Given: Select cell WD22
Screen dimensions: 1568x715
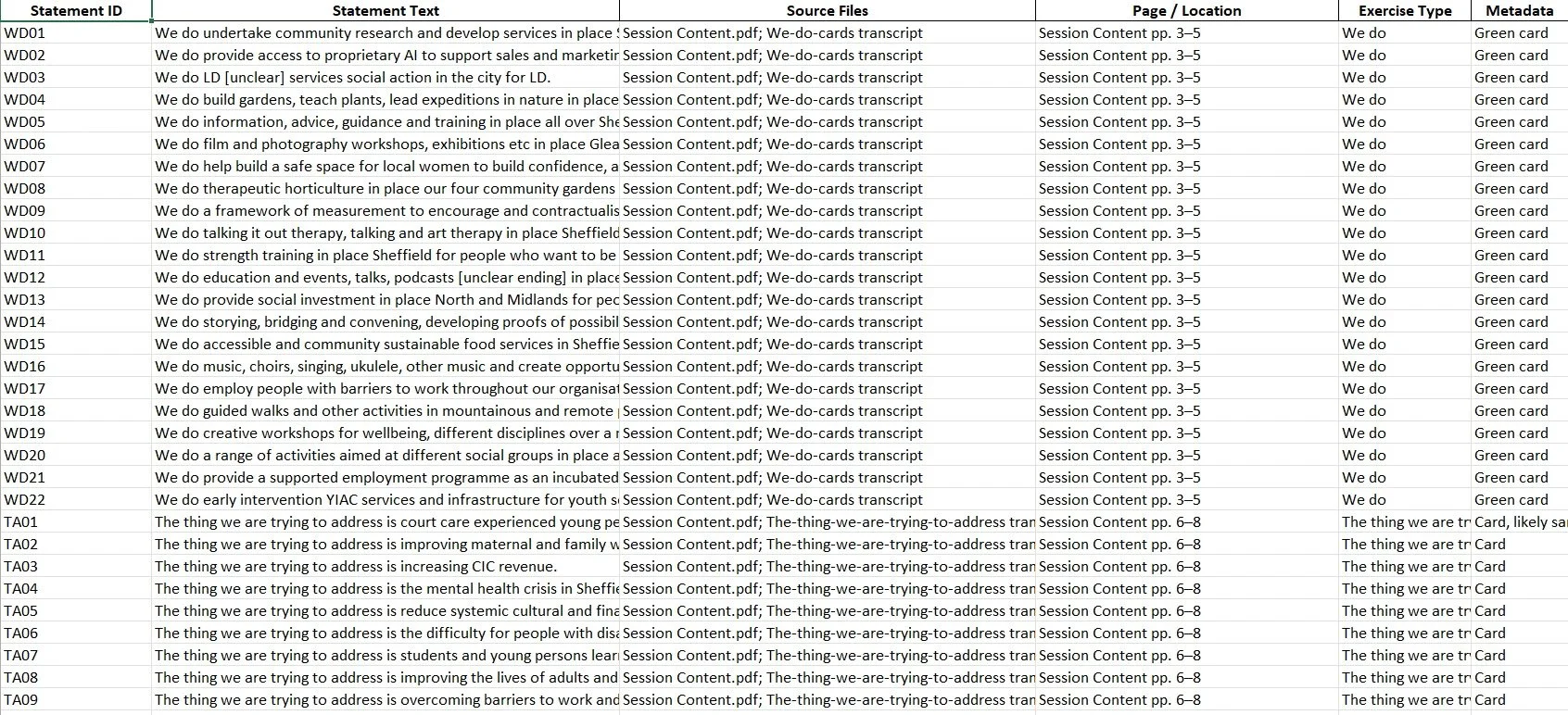Looking at the screenshot, I should pyautogui.click(x=76, y=499).
